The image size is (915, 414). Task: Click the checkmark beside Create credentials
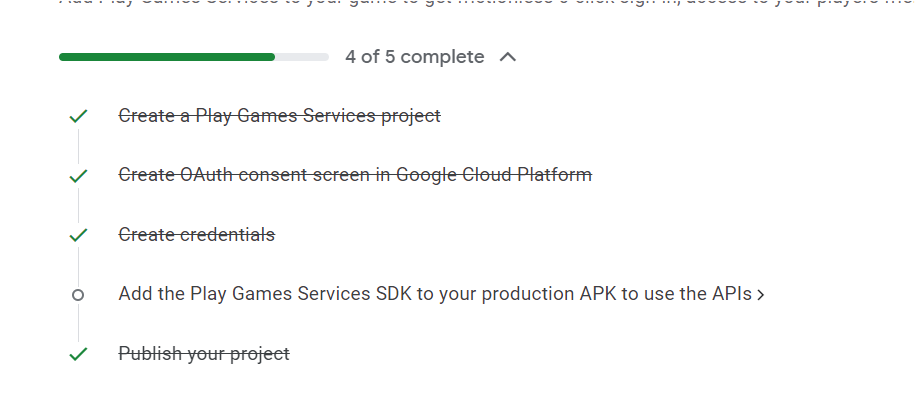tap(78, 235)
